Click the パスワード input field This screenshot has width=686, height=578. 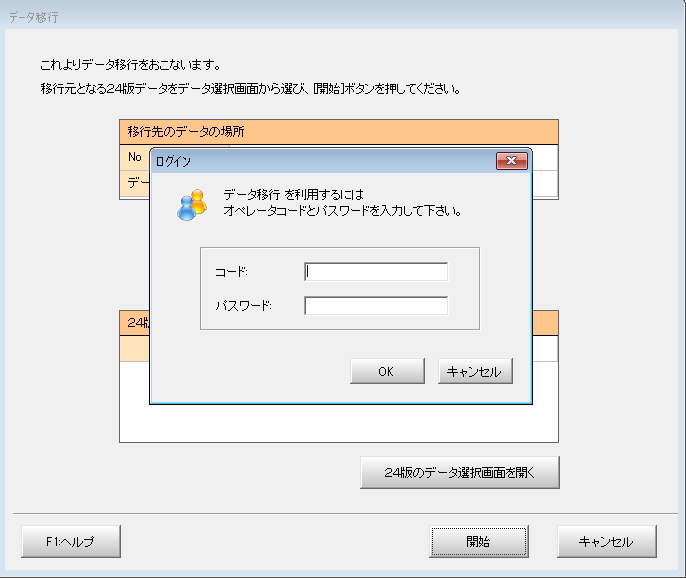(x=376, y=305)
